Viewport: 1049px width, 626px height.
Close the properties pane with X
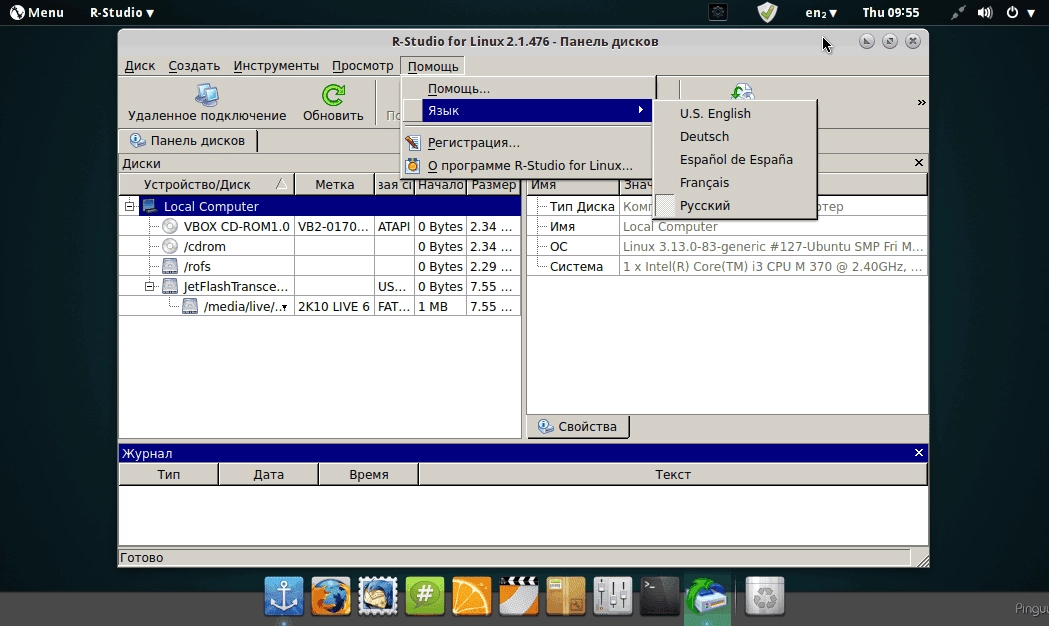click(919, 163)
